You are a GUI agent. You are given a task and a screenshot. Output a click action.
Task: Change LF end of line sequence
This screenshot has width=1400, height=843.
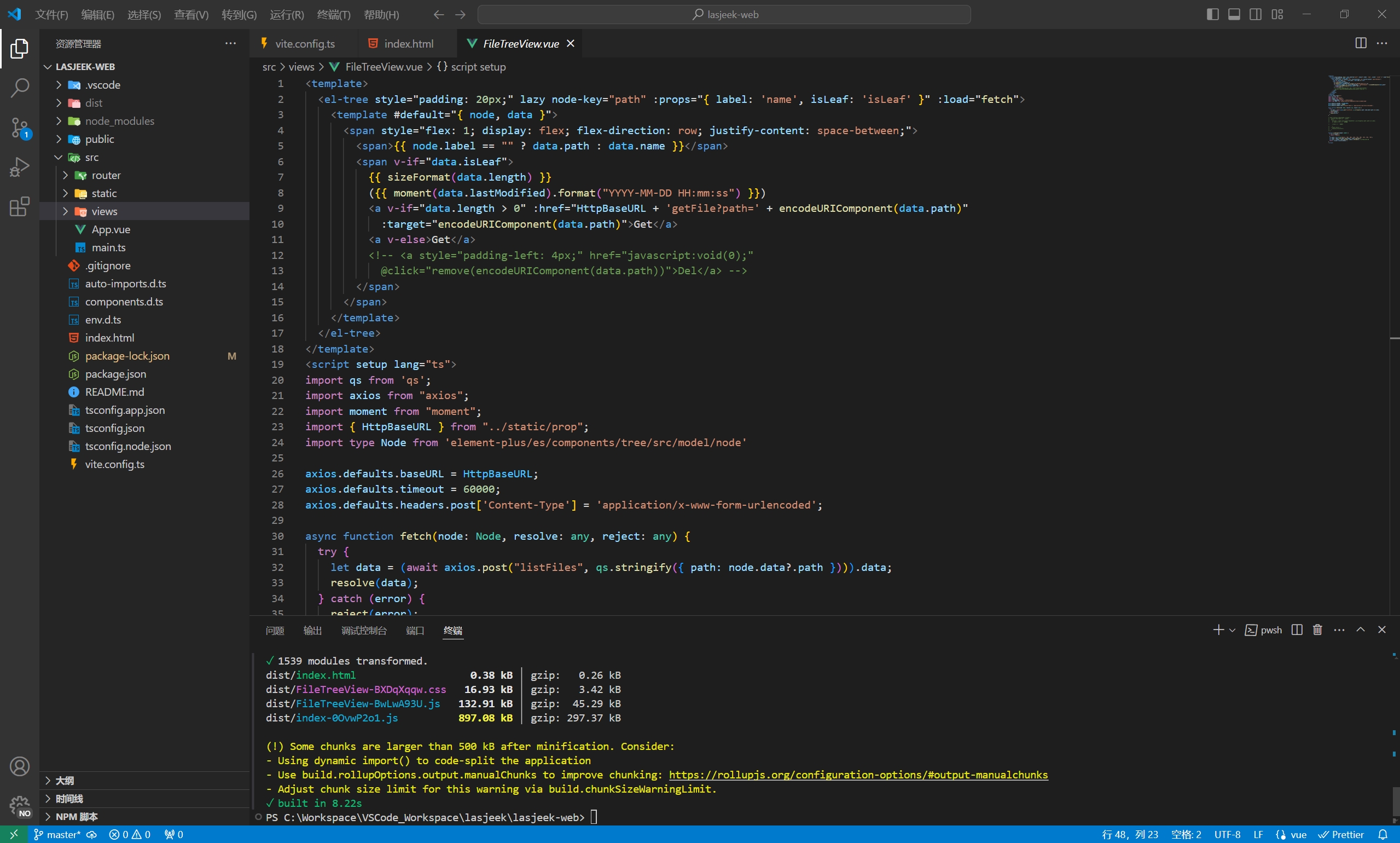click(1258, 834)
